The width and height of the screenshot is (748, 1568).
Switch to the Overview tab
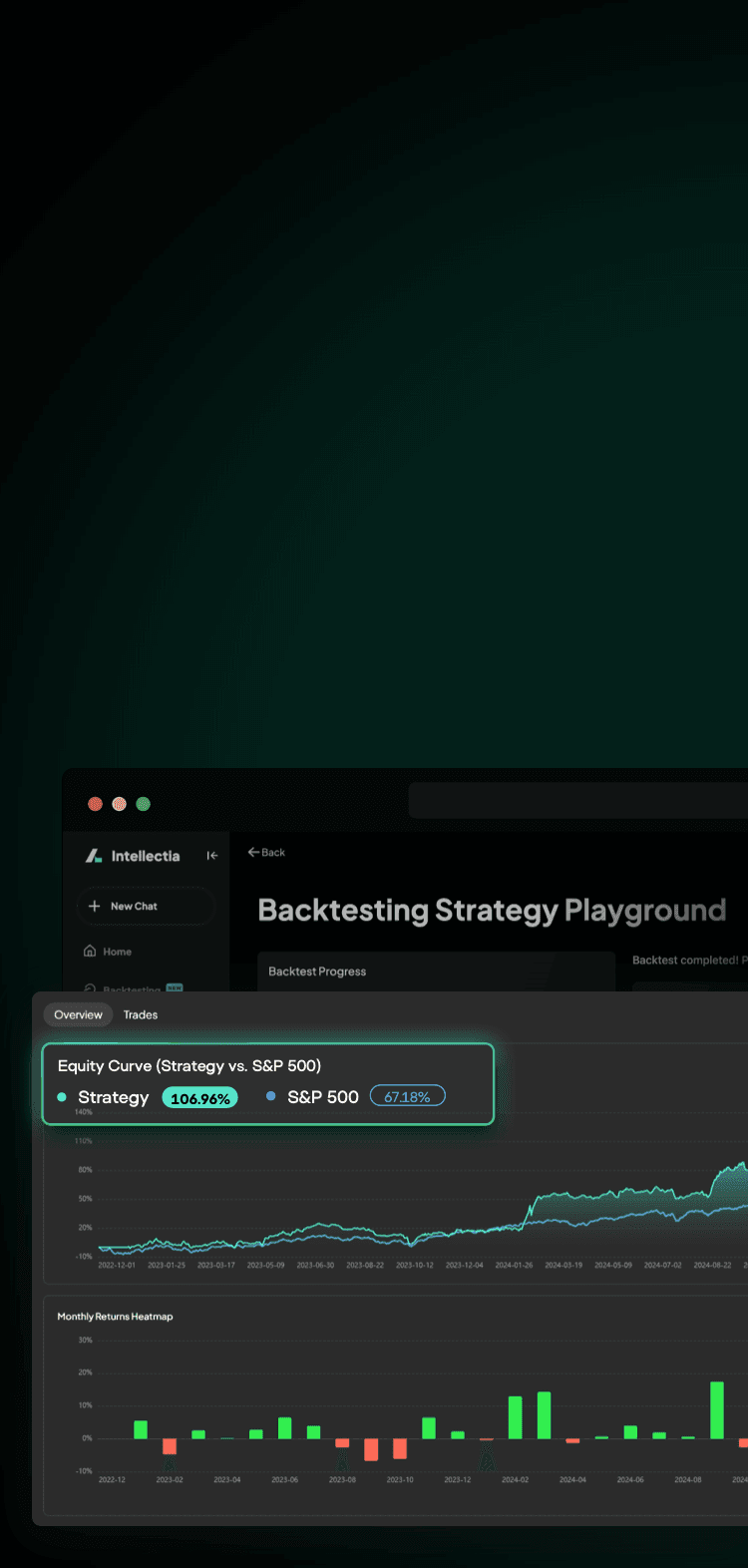[x=78, y=1014]
